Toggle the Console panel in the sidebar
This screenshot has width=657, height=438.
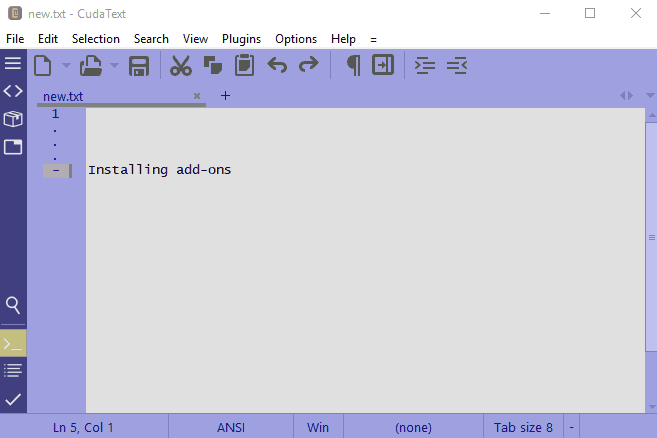(13, 344)
